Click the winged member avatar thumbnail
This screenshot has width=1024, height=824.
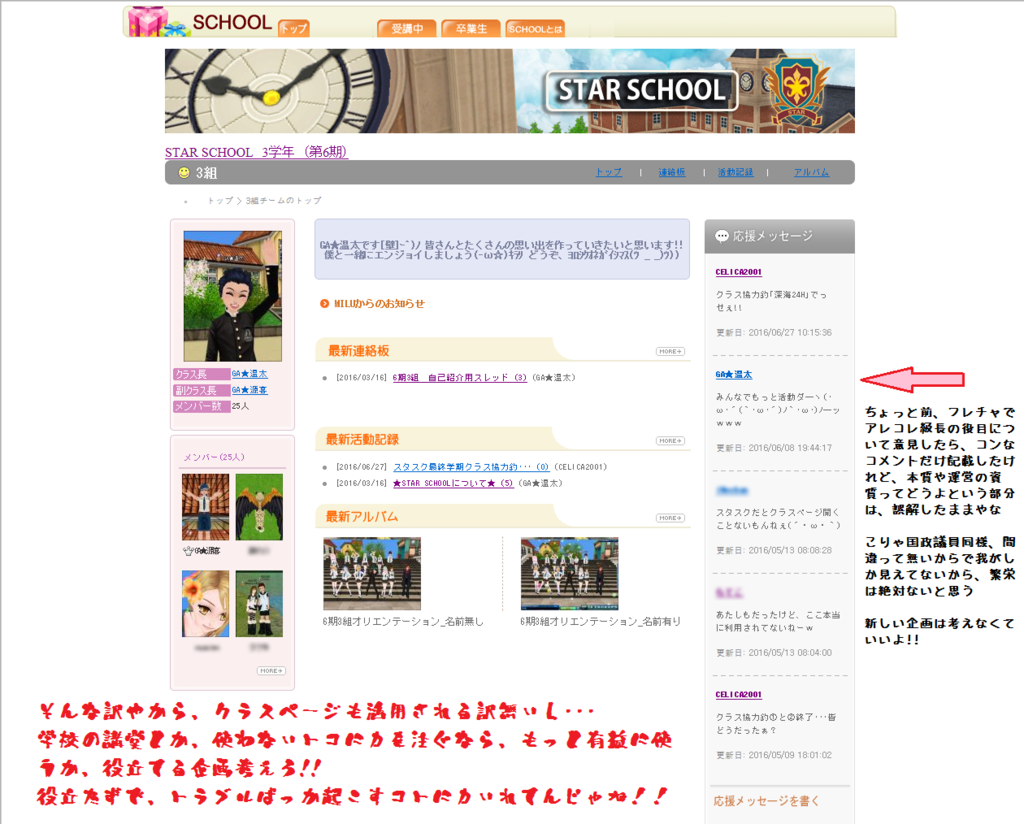[x=259, y=506]
